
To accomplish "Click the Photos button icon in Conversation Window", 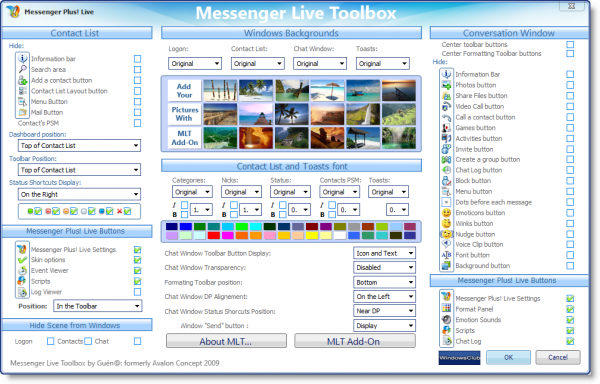I will (x=446, y=85).
